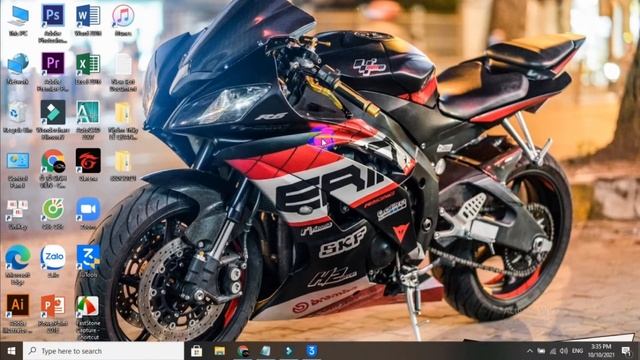The image size is (640, 360).
Task: Switch the ENG input language indicator
Action: (577, 351)
